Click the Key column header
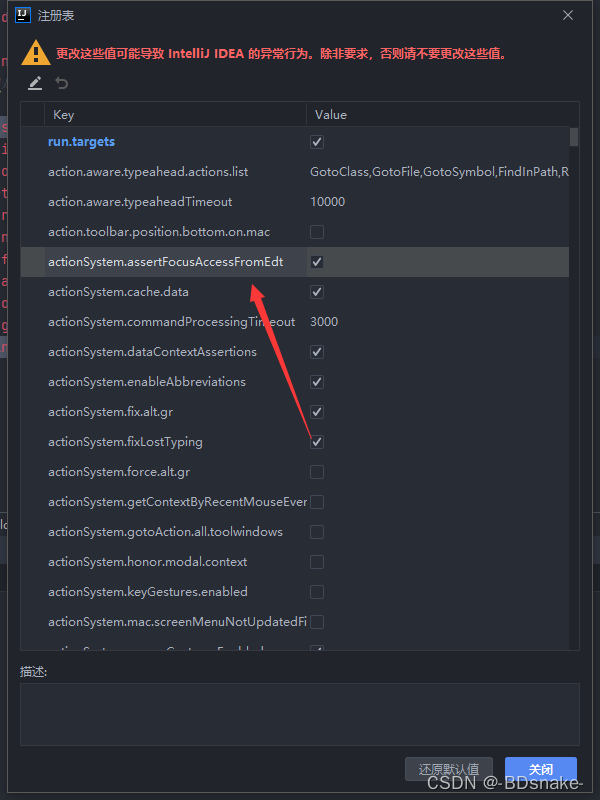This screenshot has width=600, height=800. click(176, 114)
